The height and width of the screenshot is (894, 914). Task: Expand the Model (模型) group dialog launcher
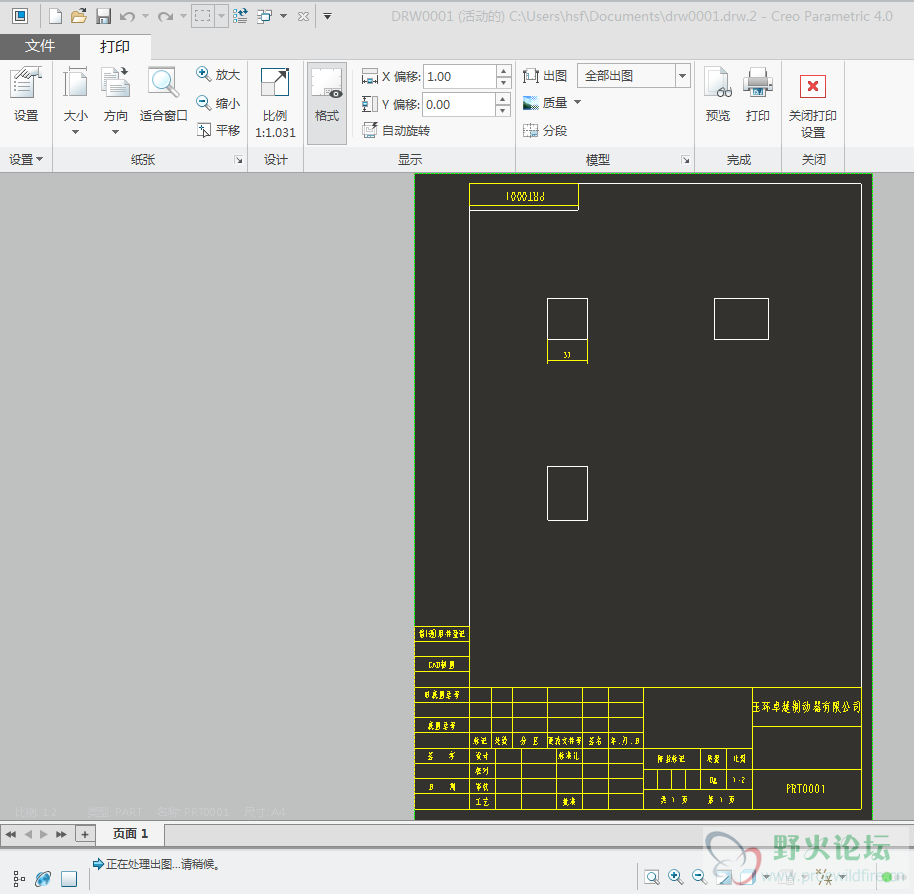point(686,160)
